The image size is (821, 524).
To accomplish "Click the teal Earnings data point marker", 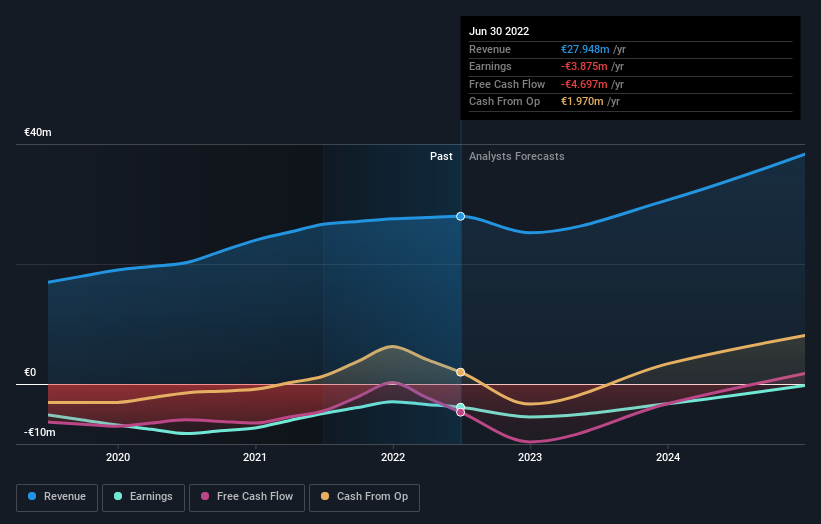I will [460, 407].
